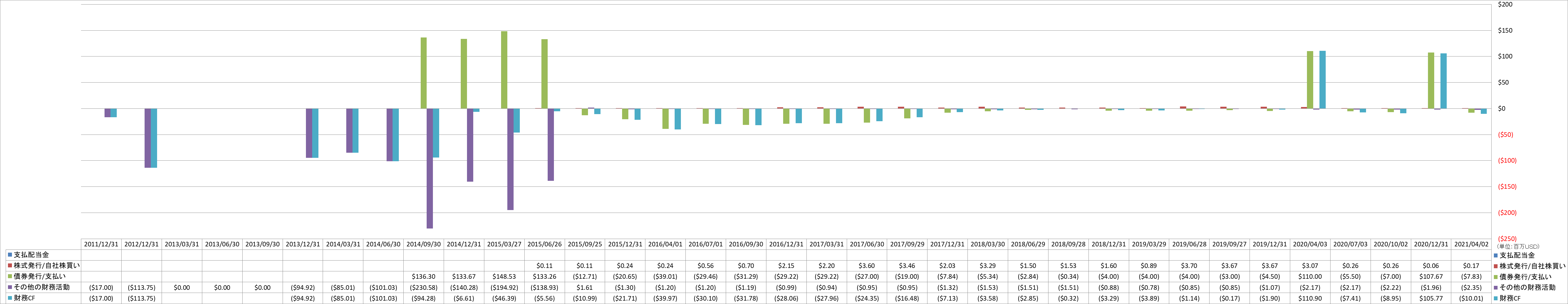Click the 2012/12/31 date column header
This screenshot has height=304, width=1568.
click(141, 244)
